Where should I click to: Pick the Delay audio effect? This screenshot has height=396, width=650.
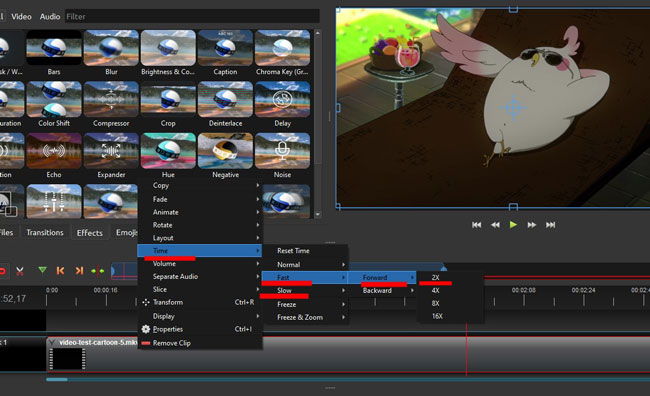[x=282, y=99]
